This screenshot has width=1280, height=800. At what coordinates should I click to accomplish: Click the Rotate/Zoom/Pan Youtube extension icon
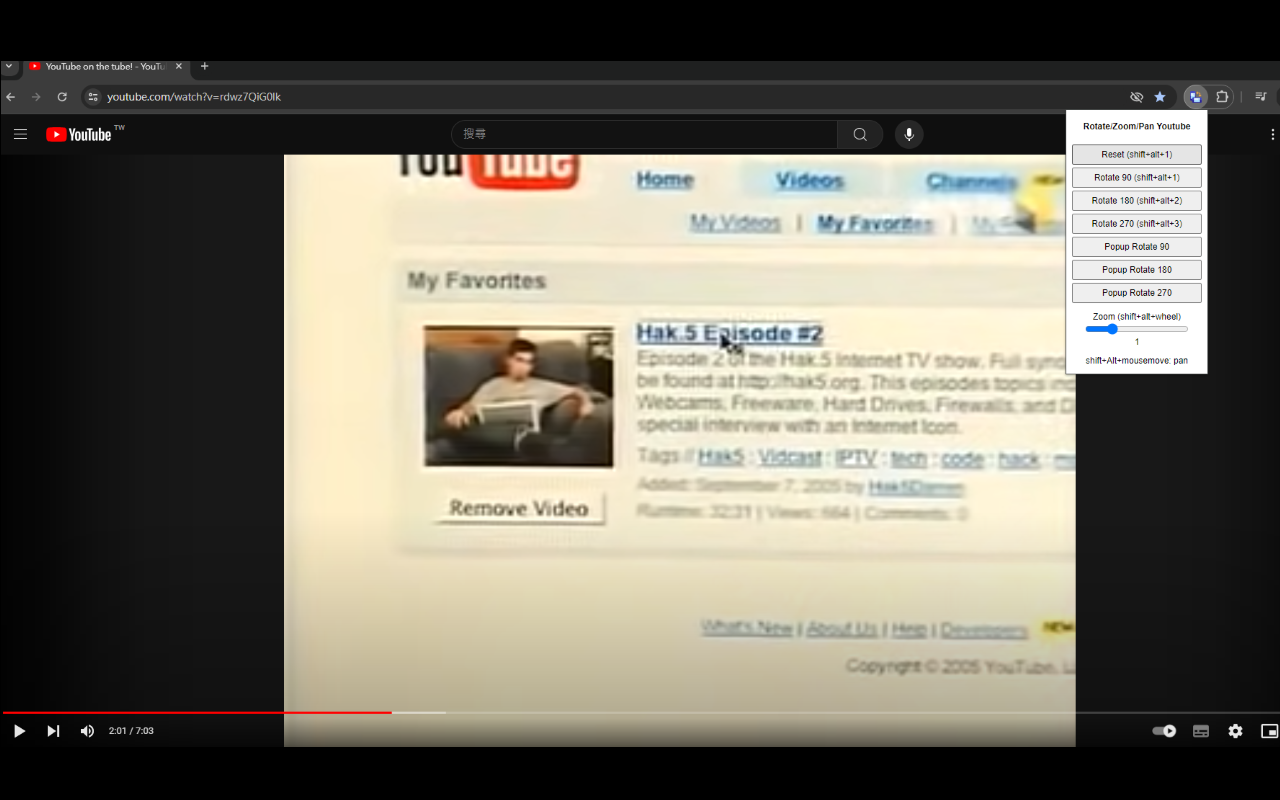point(1195,97)
